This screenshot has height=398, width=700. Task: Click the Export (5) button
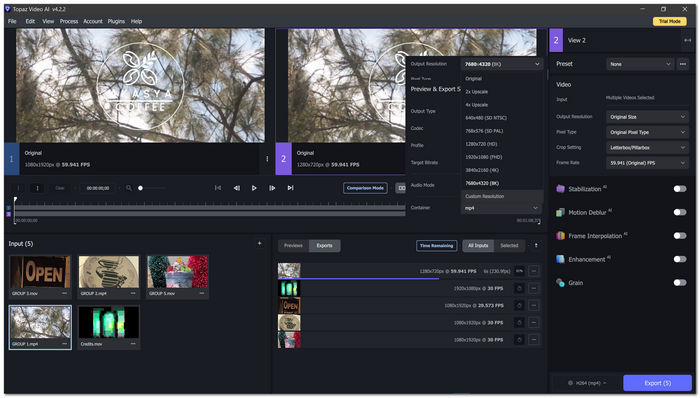(658, 383)
